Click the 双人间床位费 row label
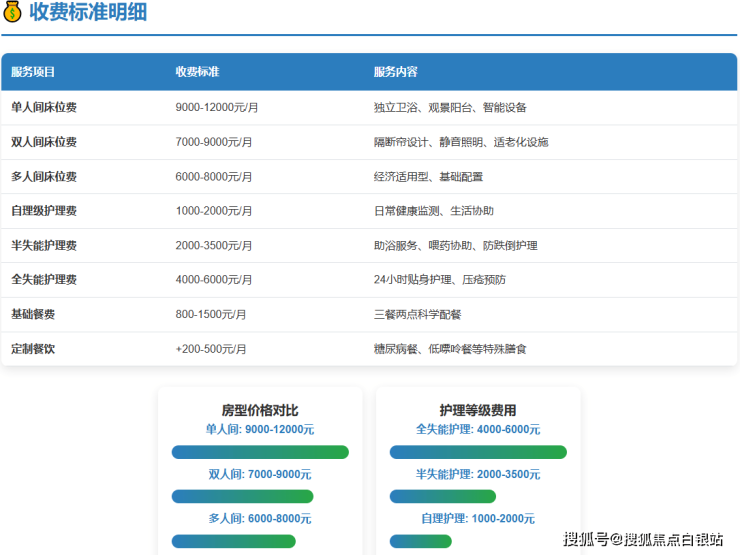 point(44,142)
